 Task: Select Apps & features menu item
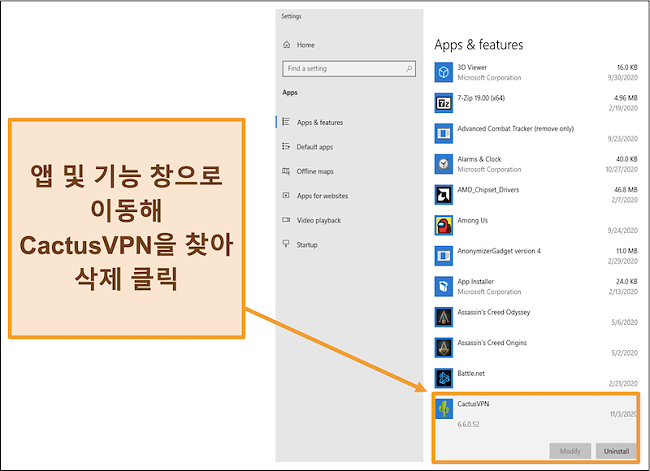point(320,122)
